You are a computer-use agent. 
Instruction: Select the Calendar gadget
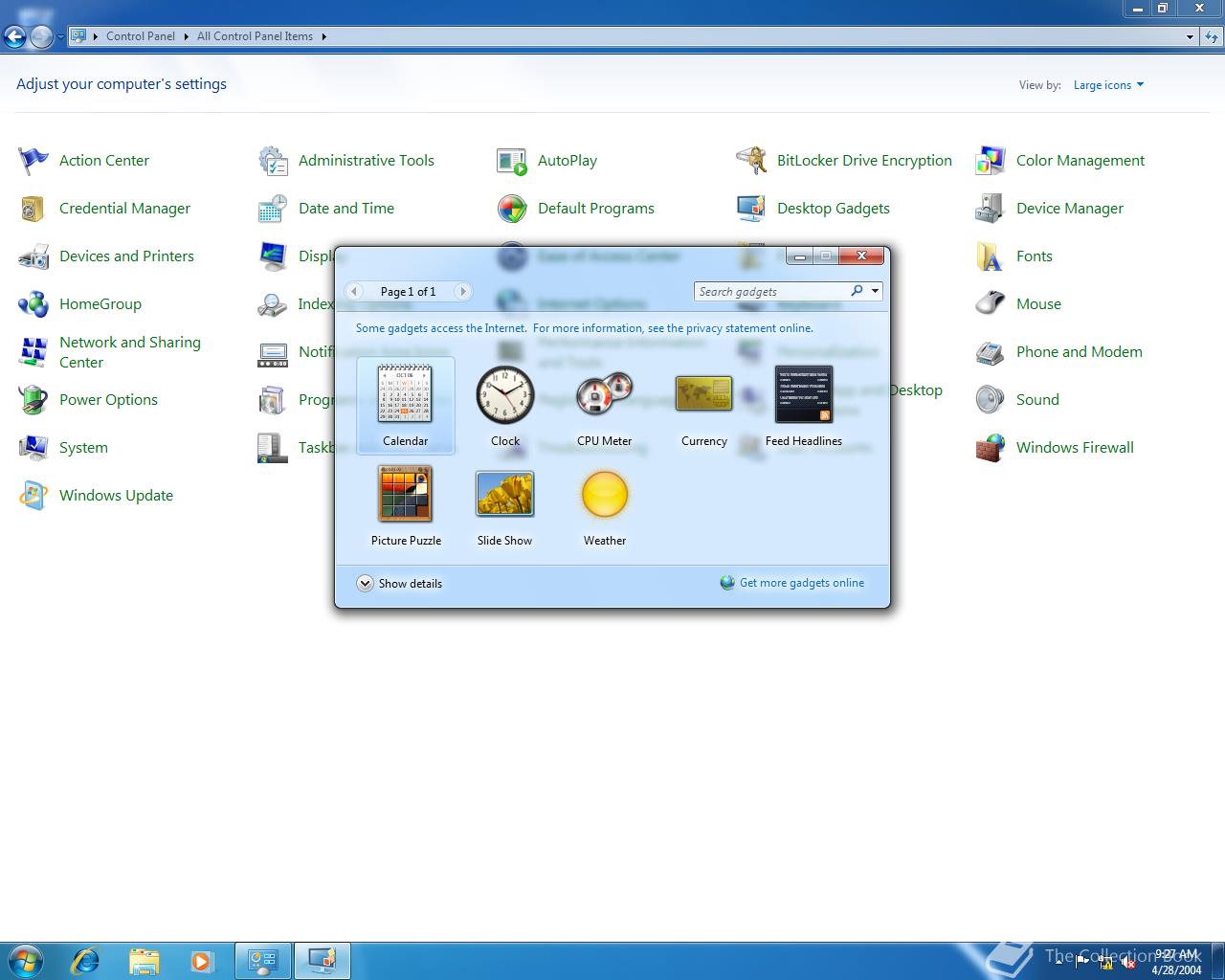[405, 395]
